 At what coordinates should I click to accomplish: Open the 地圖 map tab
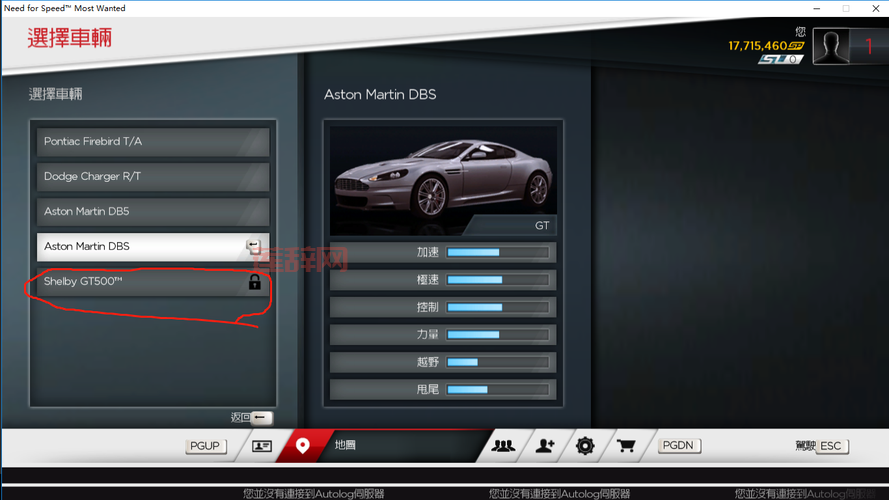click(x=345, y=446)
